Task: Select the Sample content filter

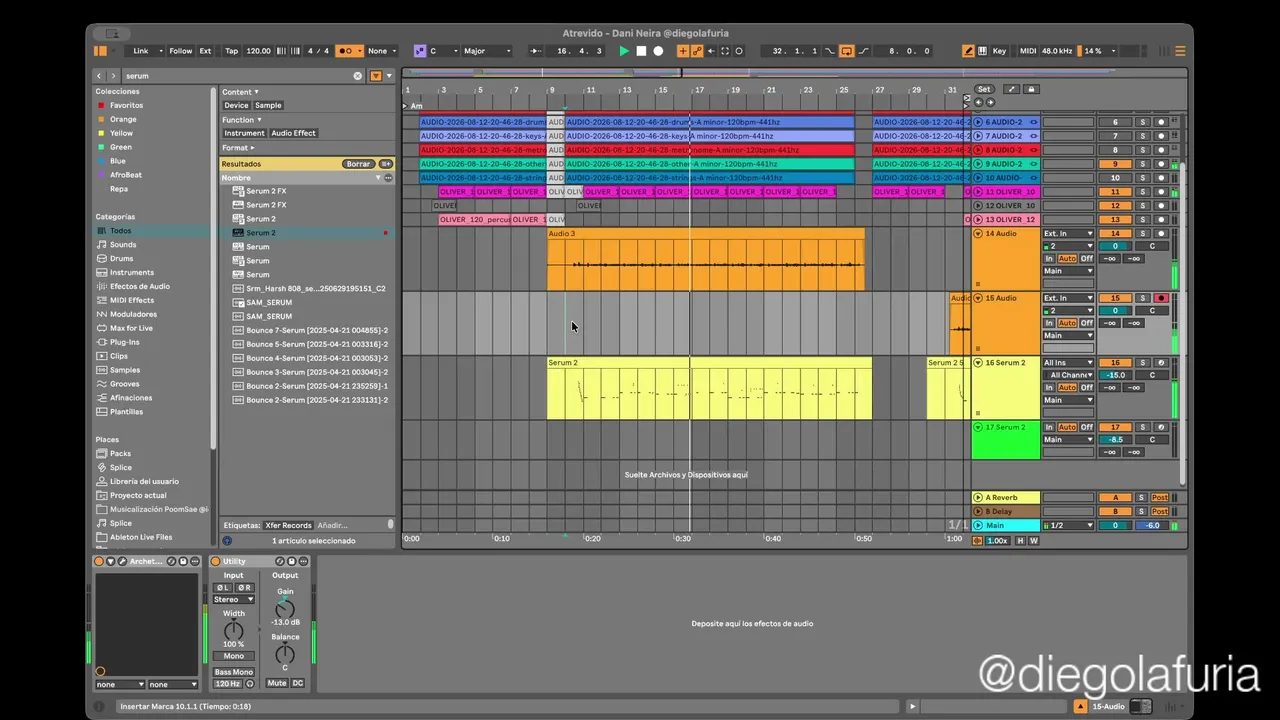Action: click(268, 105)
